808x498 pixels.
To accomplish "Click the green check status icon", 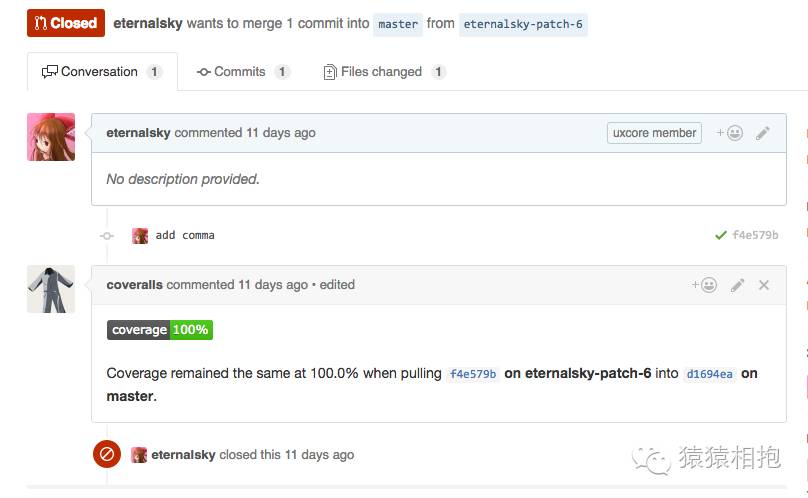I will coord(721,236).
